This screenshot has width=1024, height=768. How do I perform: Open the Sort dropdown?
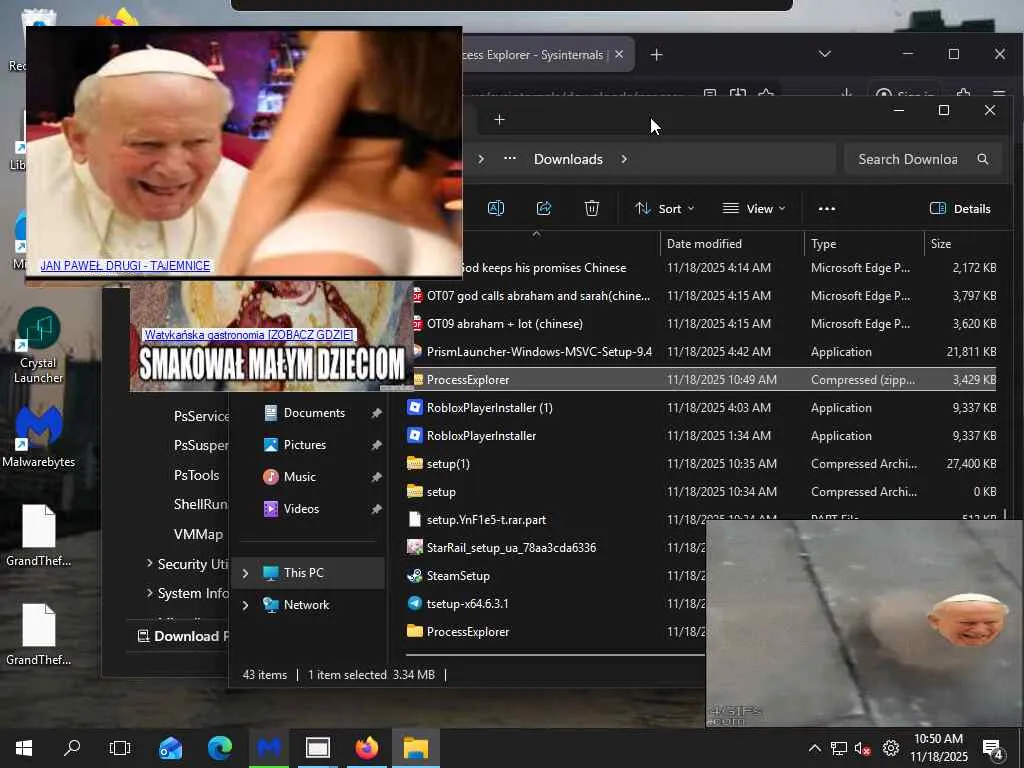pos(664,209)
